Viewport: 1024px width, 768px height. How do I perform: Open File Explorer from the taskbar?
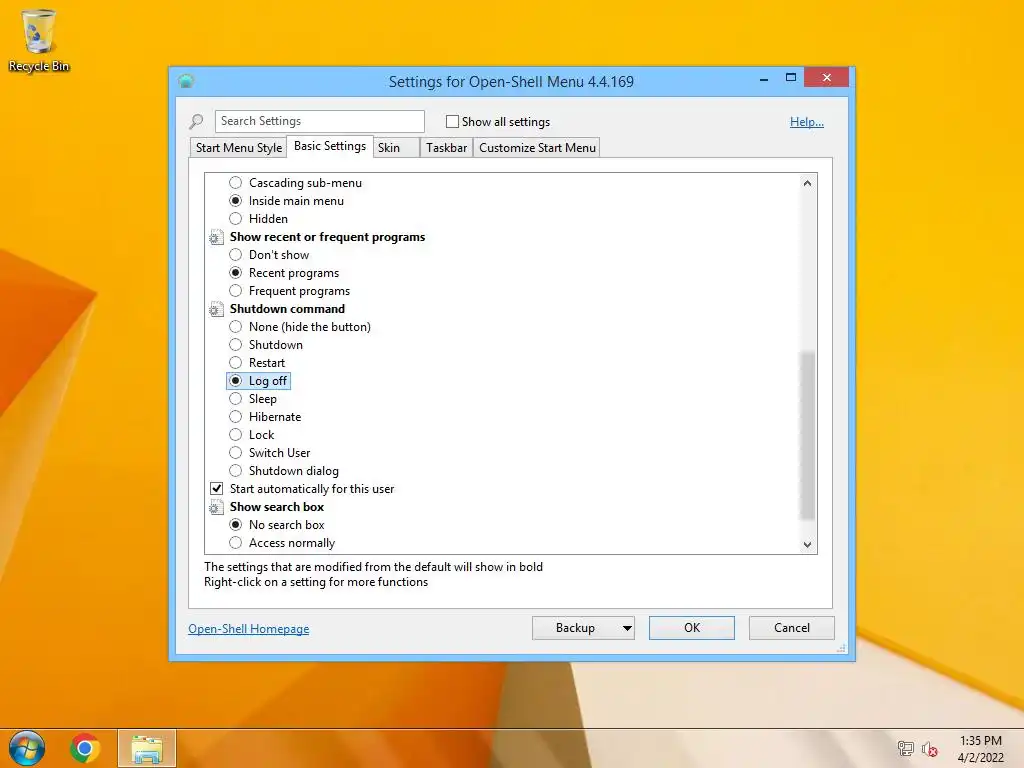[147, 748]
